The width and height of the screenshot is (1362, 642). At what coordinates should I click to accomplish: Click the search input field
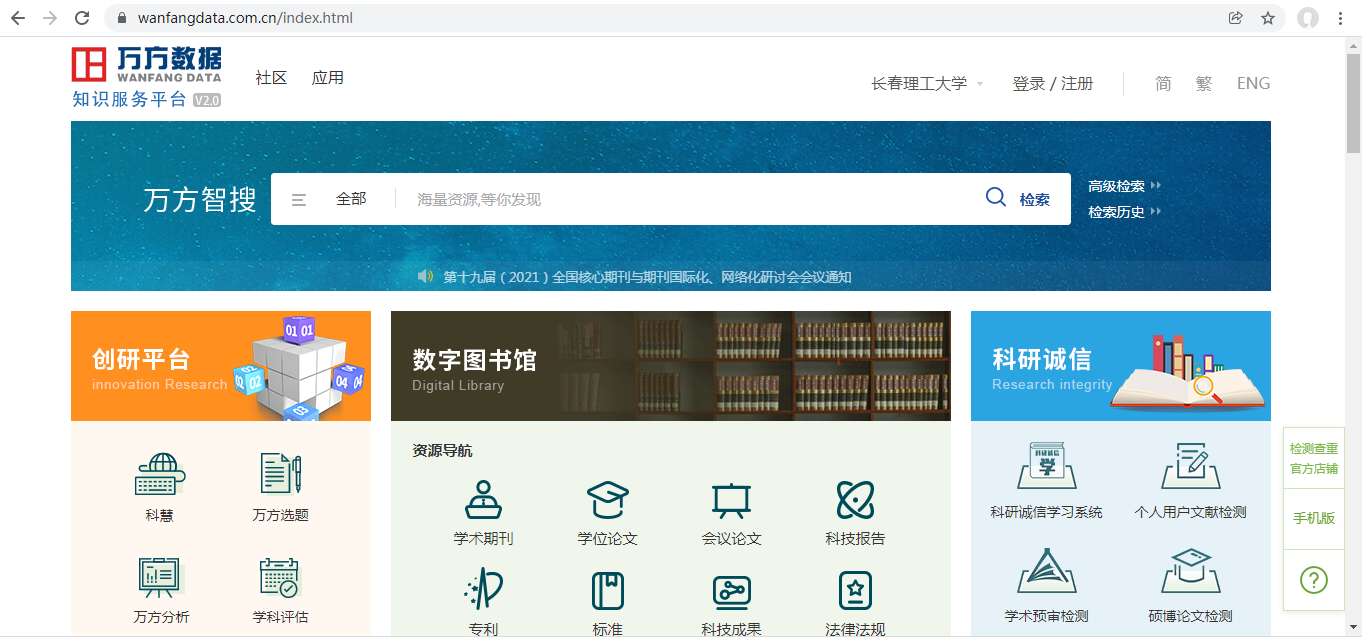point(690,199)
